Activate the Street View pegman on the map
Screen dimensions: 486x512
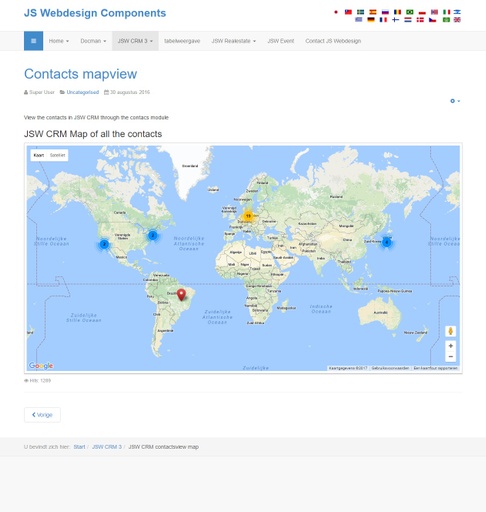point(451,331)
